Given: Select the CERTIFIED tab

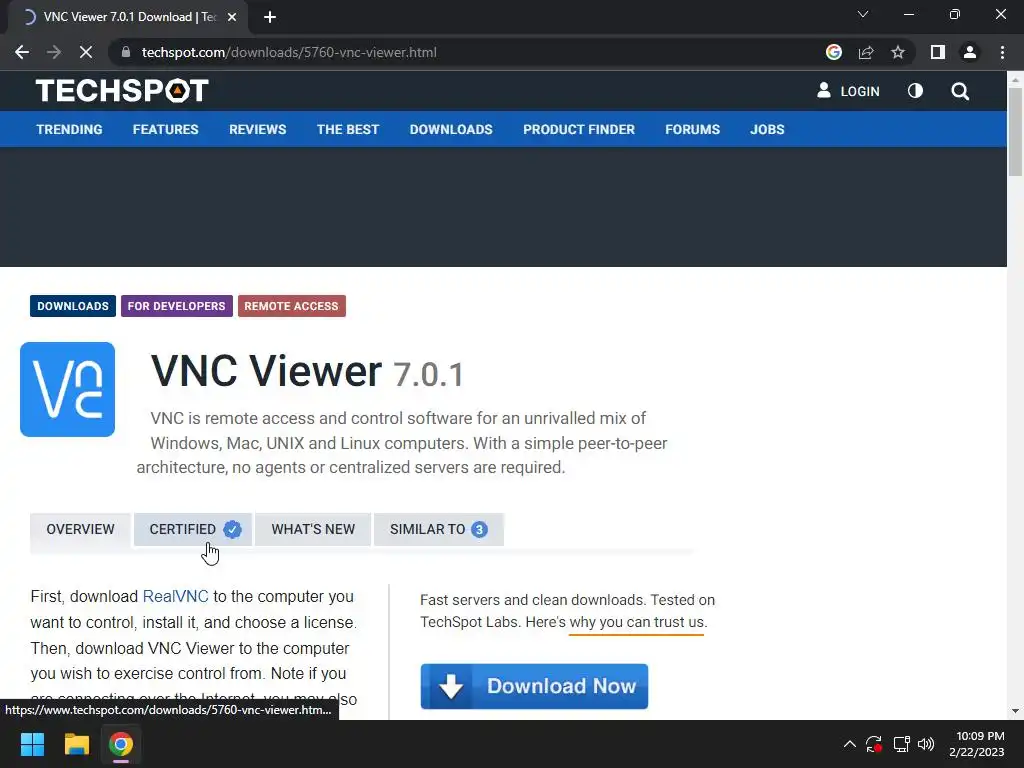Looking at the screenshot, I should click(x=193, y=529).
